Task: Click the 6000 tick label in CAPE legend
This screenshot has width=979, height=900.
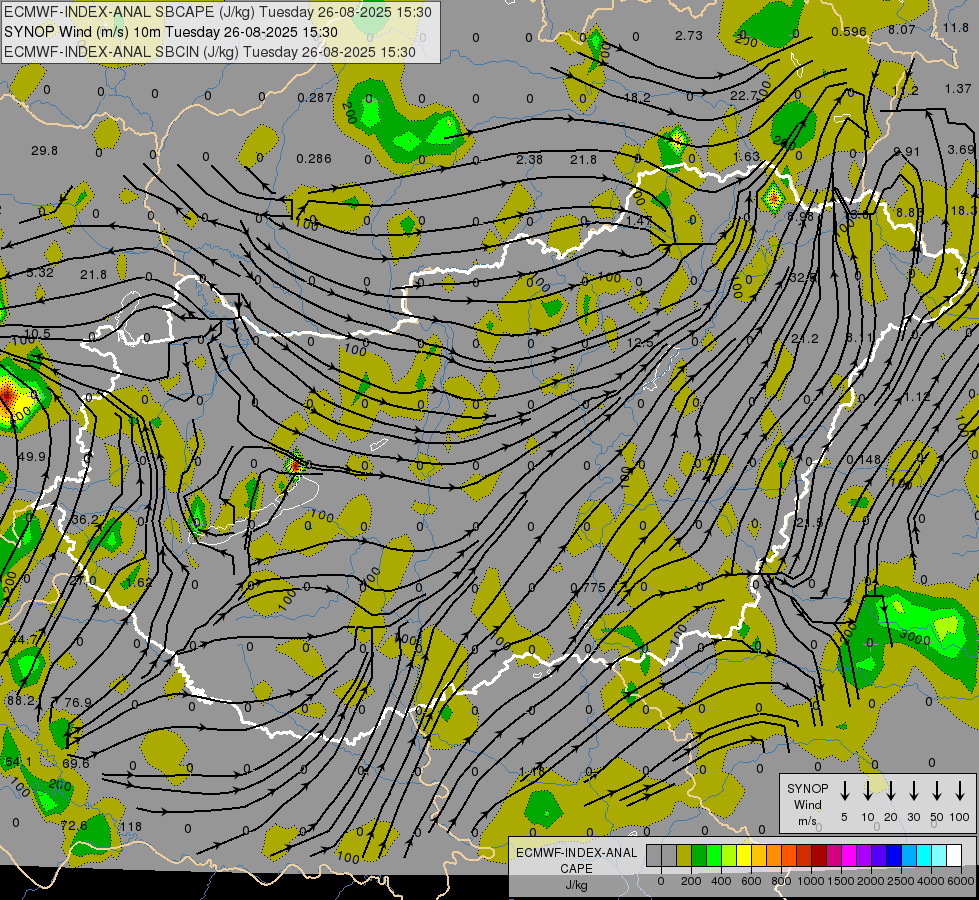Action: pos(961,881)
